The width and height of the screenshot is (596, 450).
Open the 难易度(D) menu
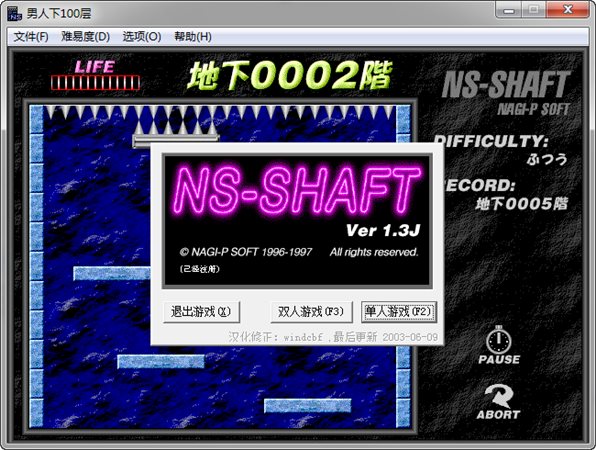[x=86, y=37]
